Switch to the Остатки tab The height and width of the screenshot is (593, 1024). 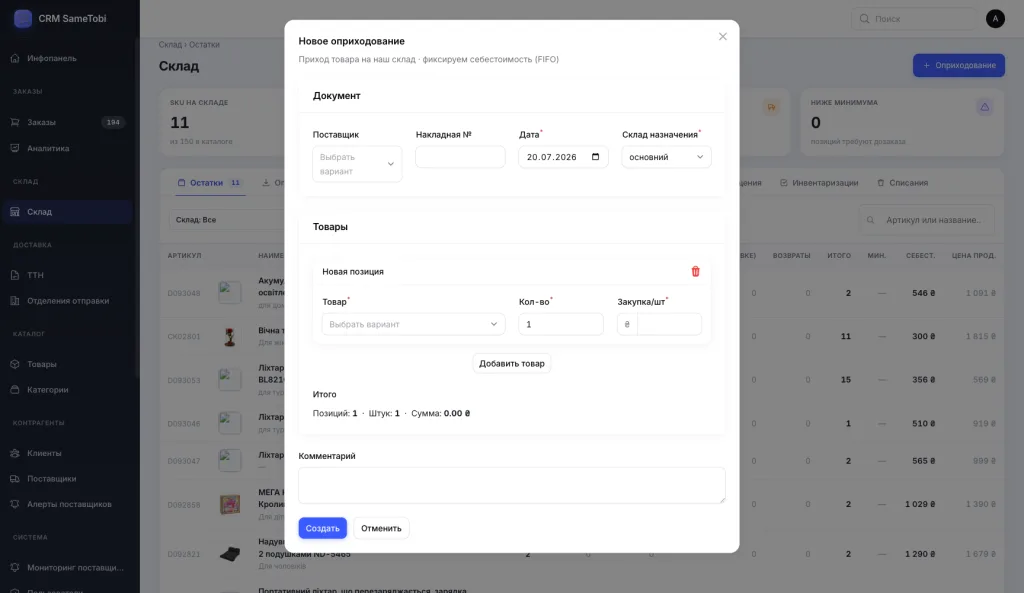(209, 183)
